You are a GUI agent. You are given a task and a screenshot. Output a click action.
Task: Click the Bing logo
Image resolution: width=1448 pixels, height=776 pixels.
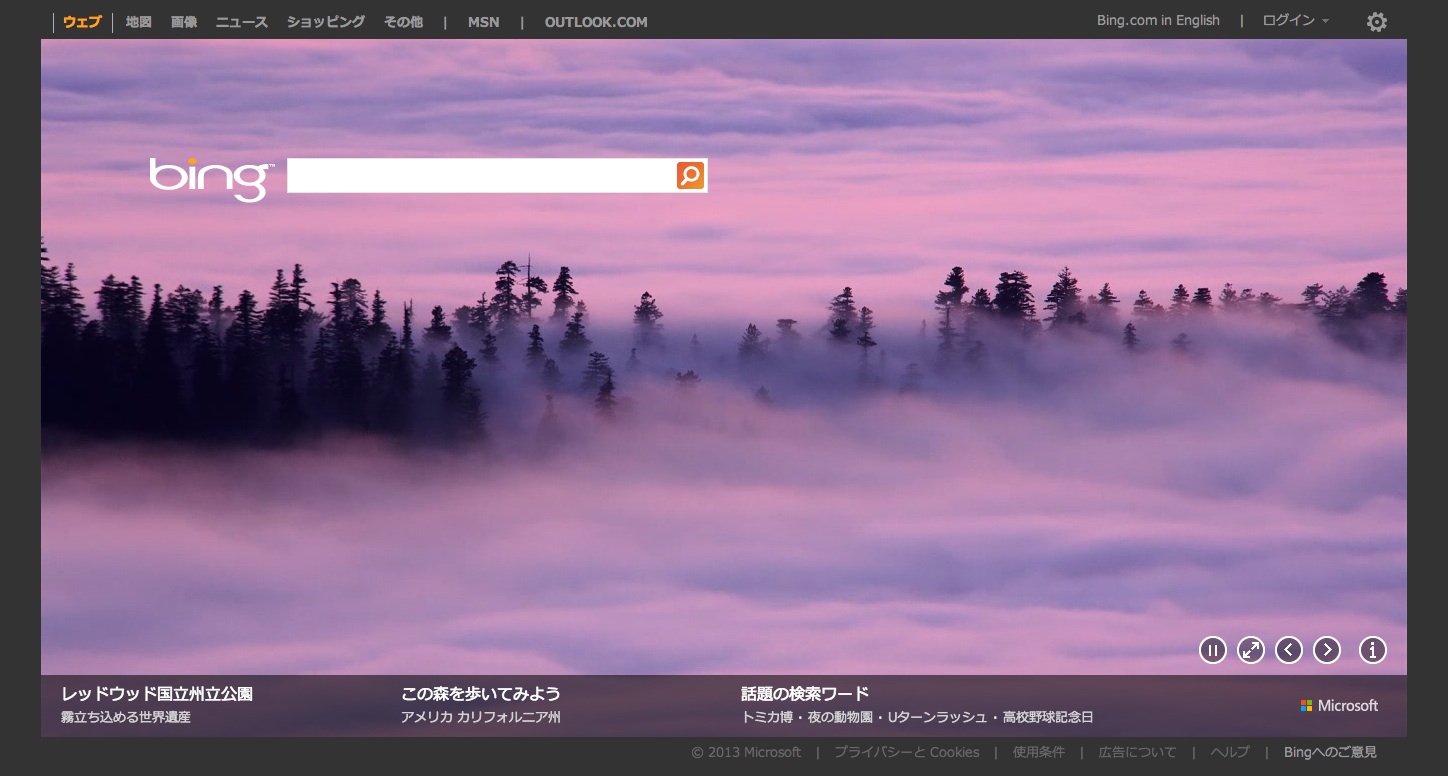pos(210,178)
